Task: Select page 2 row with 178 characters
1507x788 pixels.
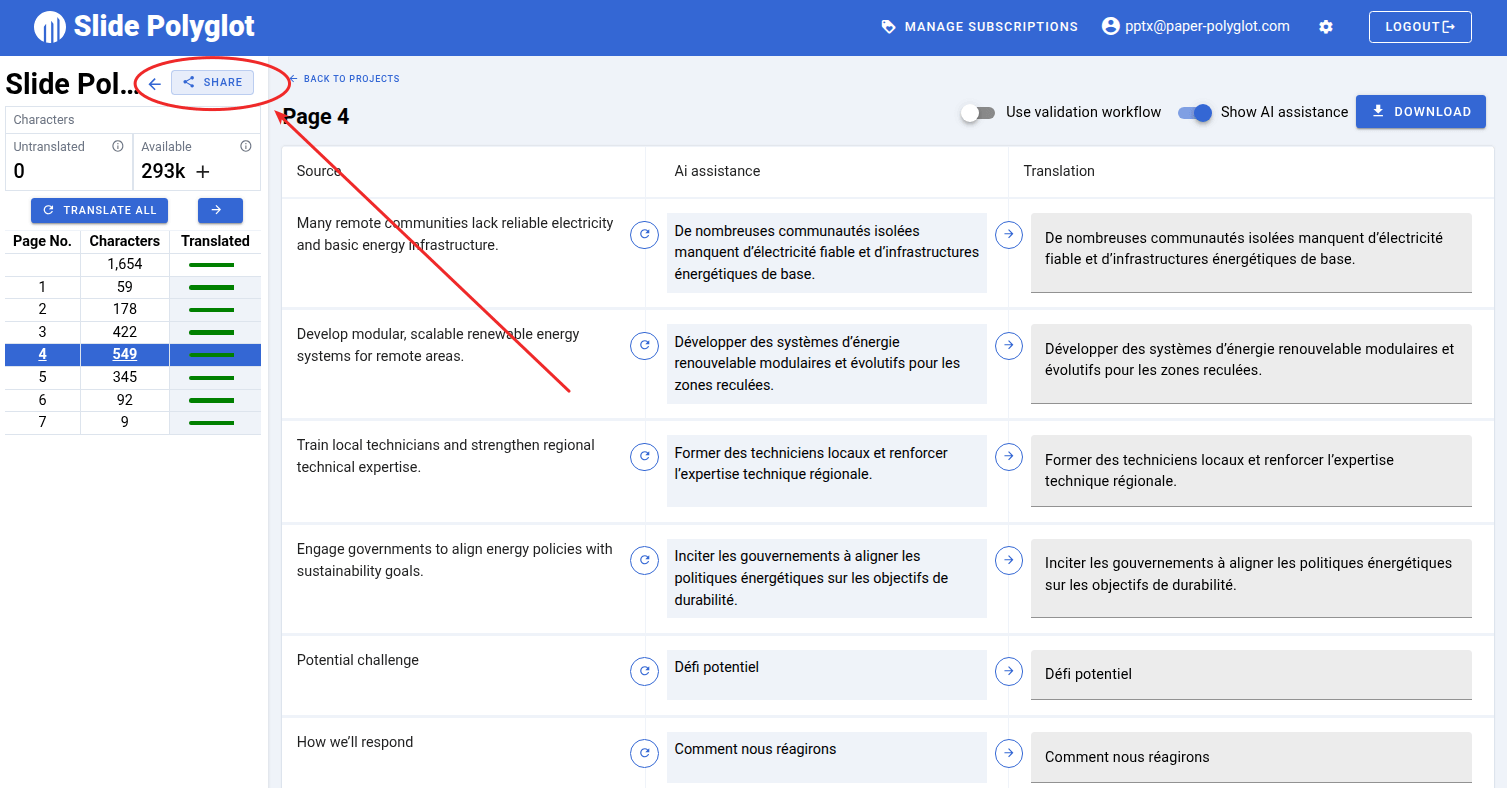Action: coord(124,309)
